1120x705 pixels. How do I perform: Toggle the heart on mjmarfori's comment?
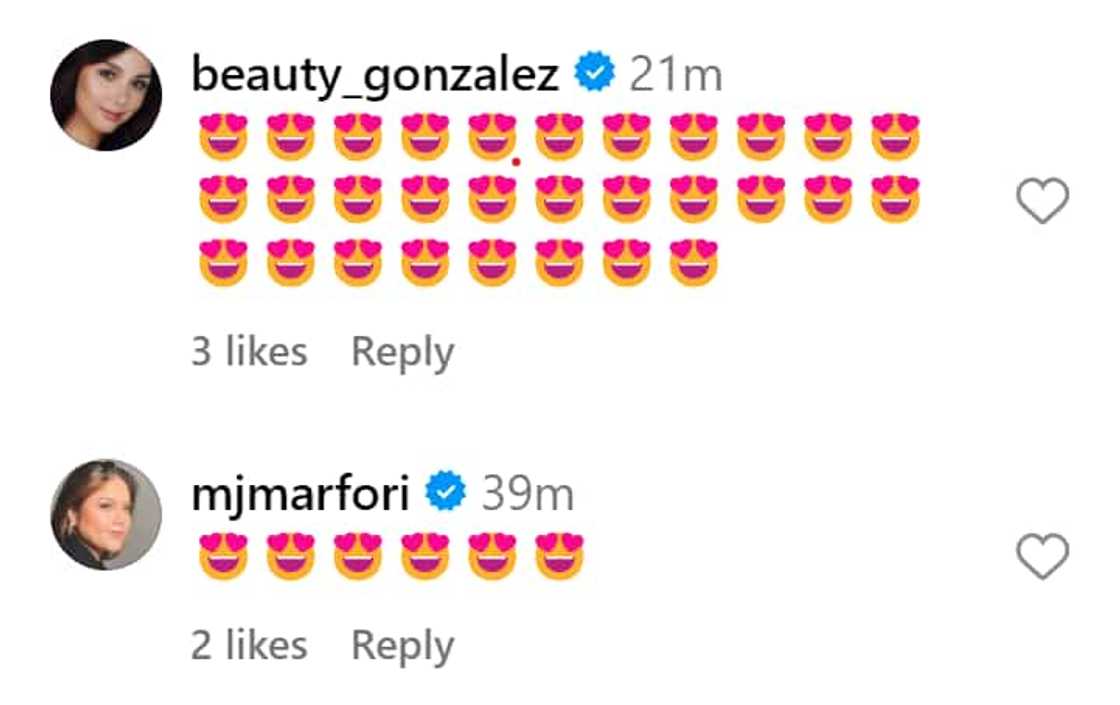pos(1042,556)
